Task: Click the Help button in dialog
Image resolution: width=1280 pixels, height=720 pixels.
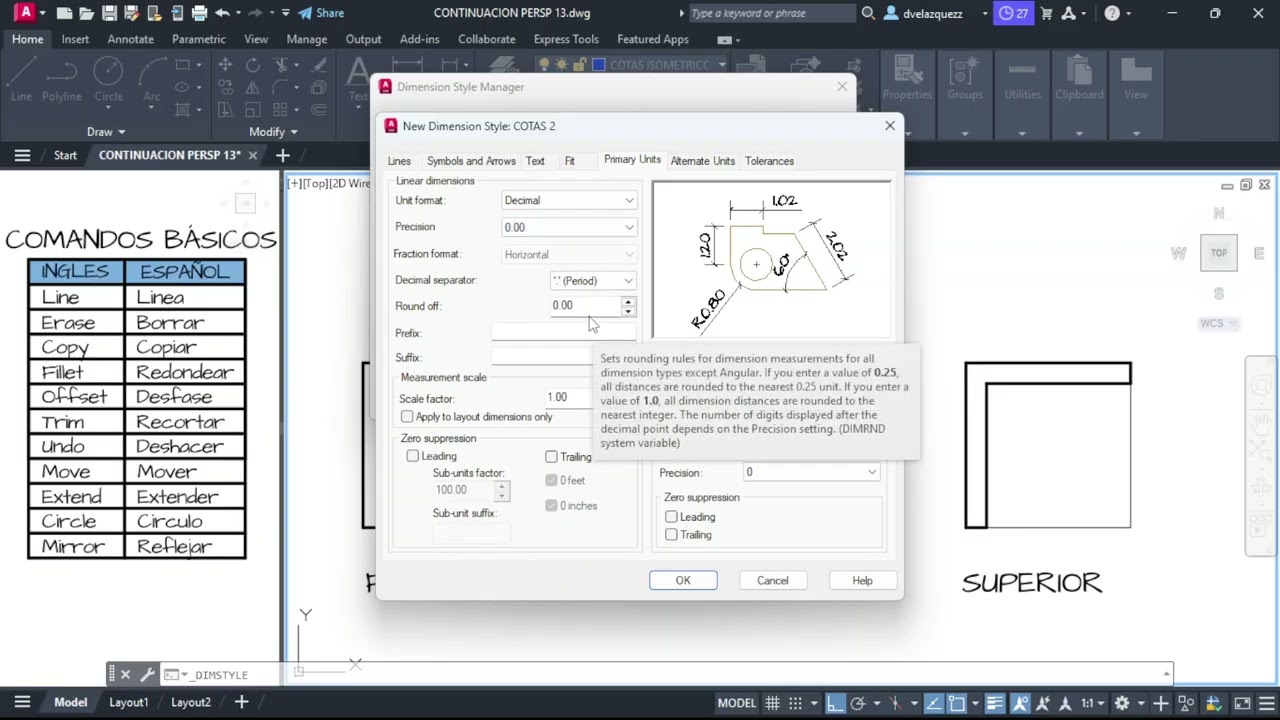Action: [862, 580]
